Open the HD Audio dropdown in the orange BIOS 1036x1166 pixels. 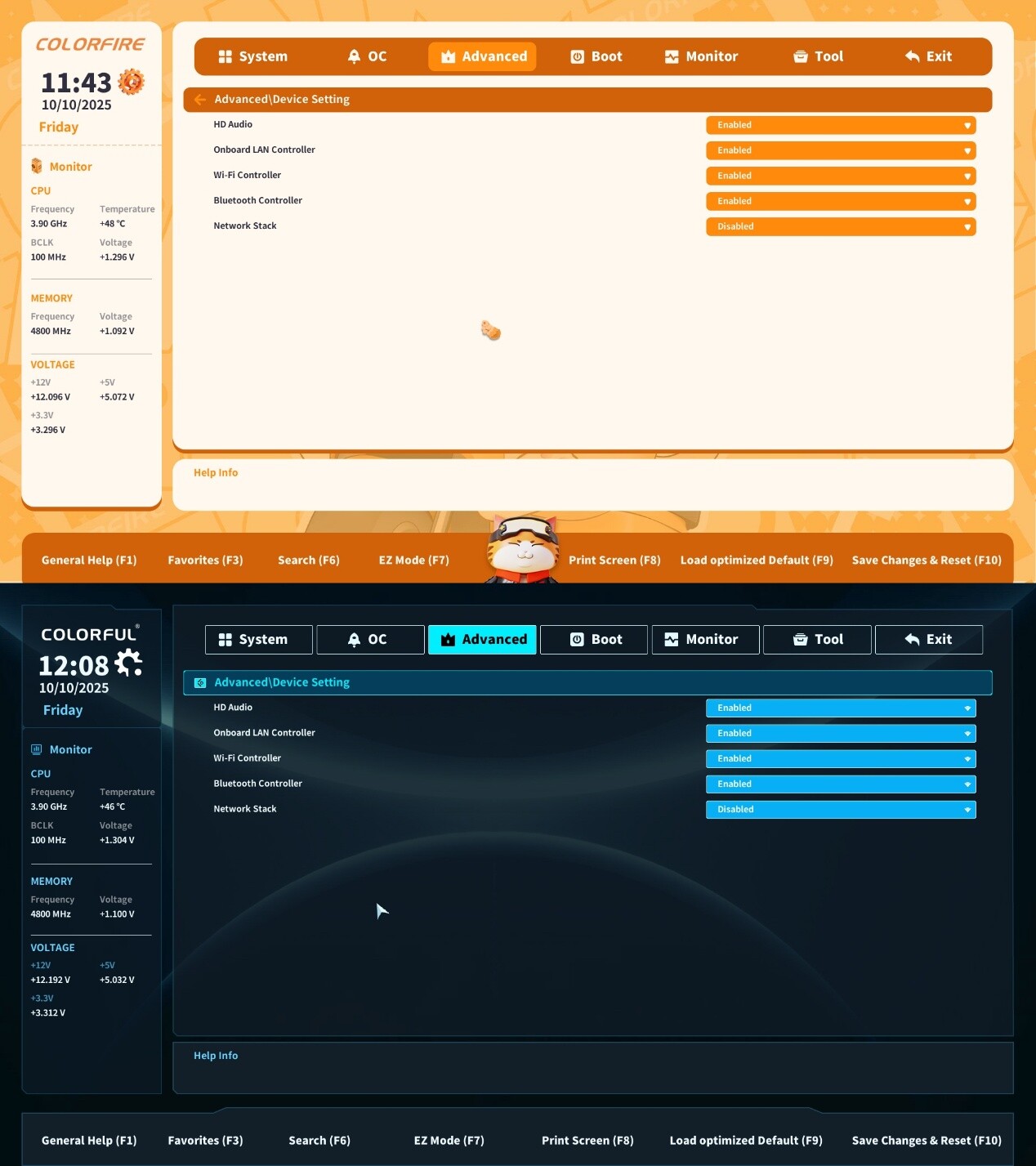click(x=840, y=125)
